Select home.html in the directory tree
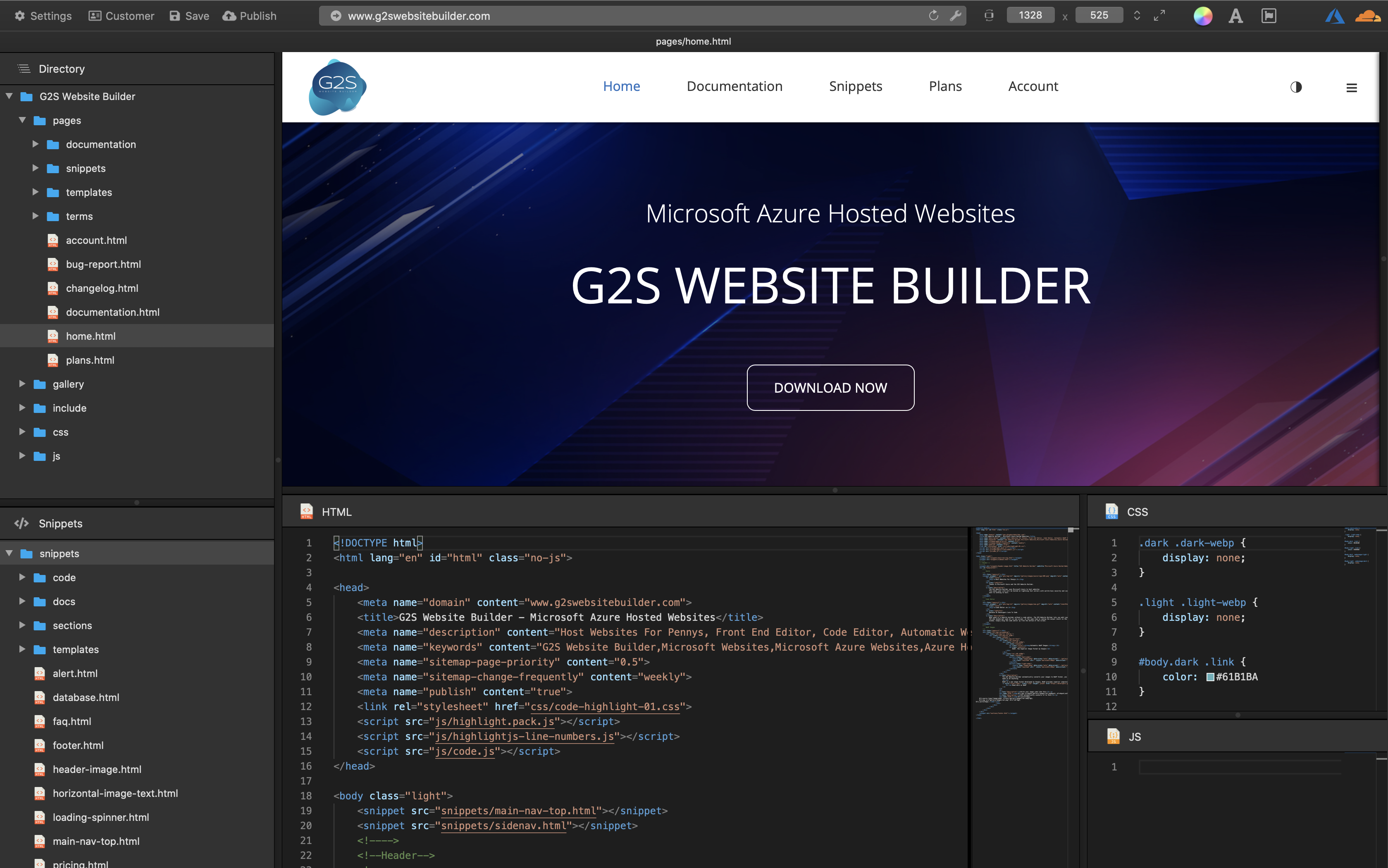 (137, 336)
